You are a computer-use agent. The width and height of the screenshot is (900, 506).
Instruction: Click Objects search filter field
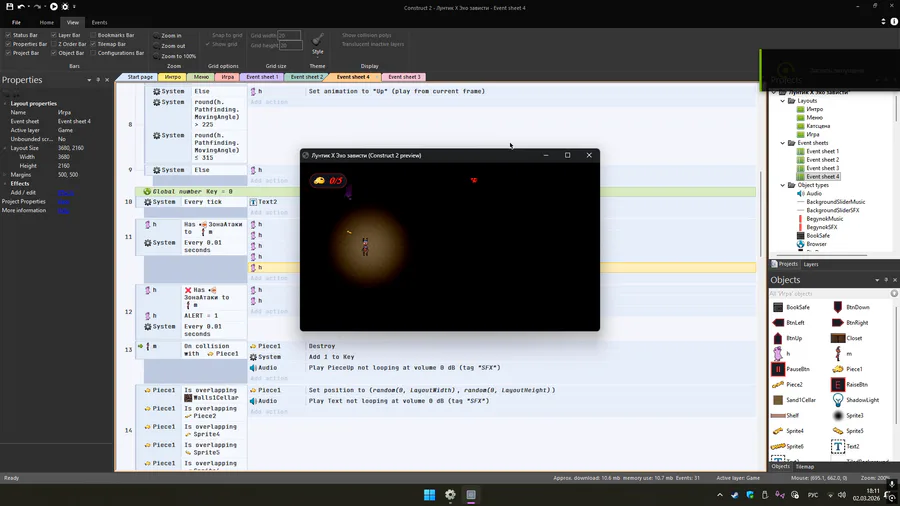click(x=829, y=294)
